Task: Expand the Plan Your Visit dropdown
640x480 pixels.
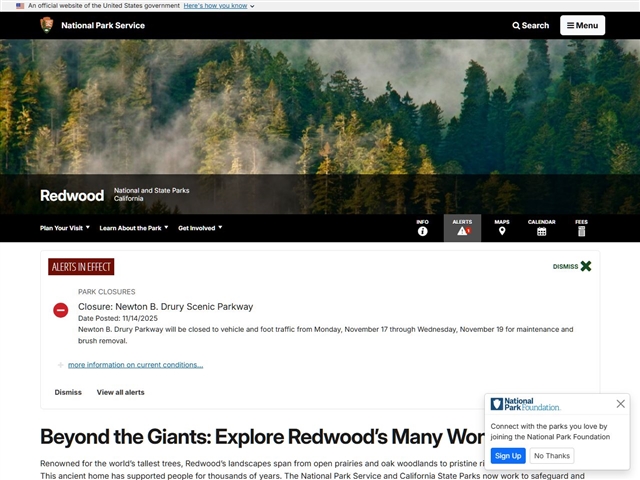Action: 65,228
